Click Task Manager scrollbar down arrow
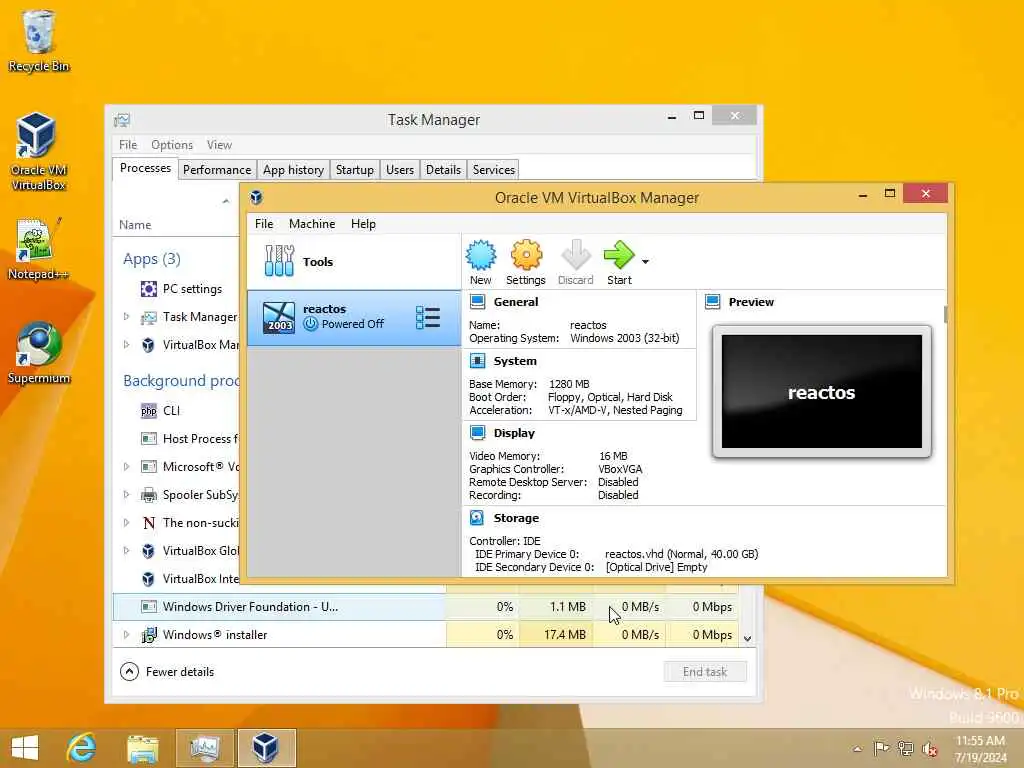This screenshot has height=768, width=1024. click(x=748, y=638)
